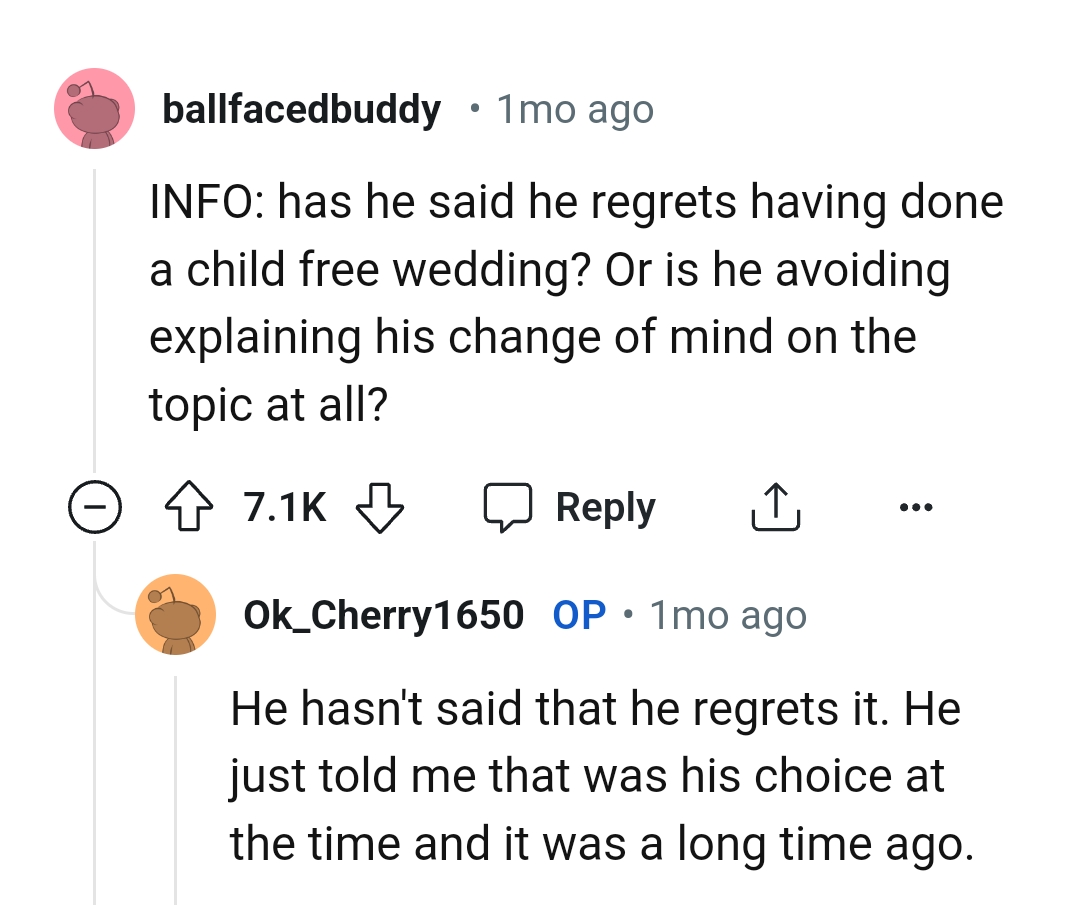Open ballfacedbuddy's profile via username
1080x905 pixels.
[x=302, y=109]
